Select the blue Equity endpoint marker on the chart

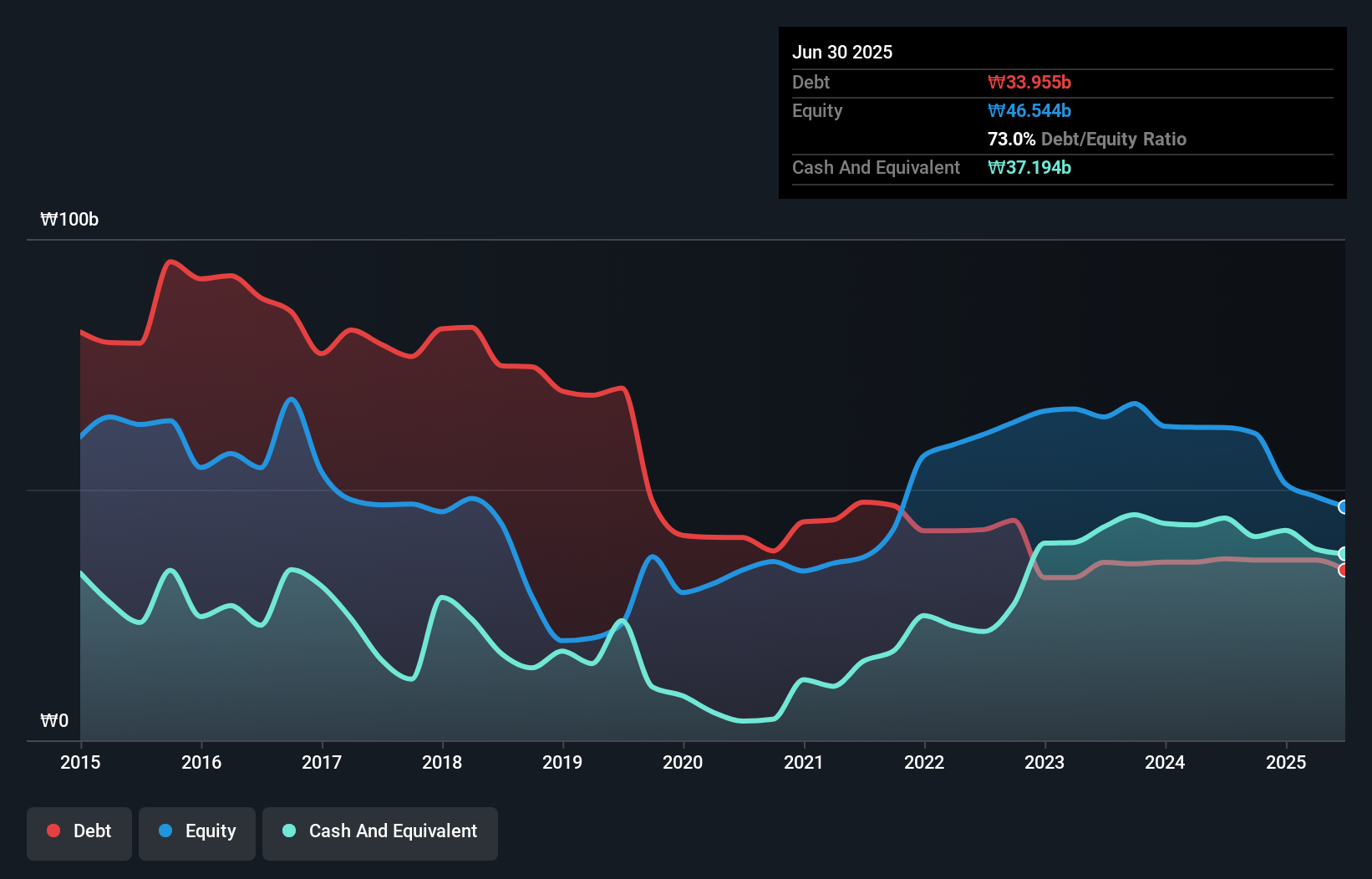coord(1344,507)
